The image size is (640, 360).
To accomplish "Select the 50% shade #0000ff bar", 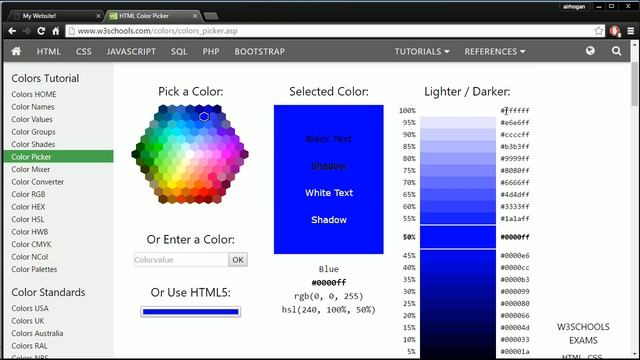I will point(458,237).
